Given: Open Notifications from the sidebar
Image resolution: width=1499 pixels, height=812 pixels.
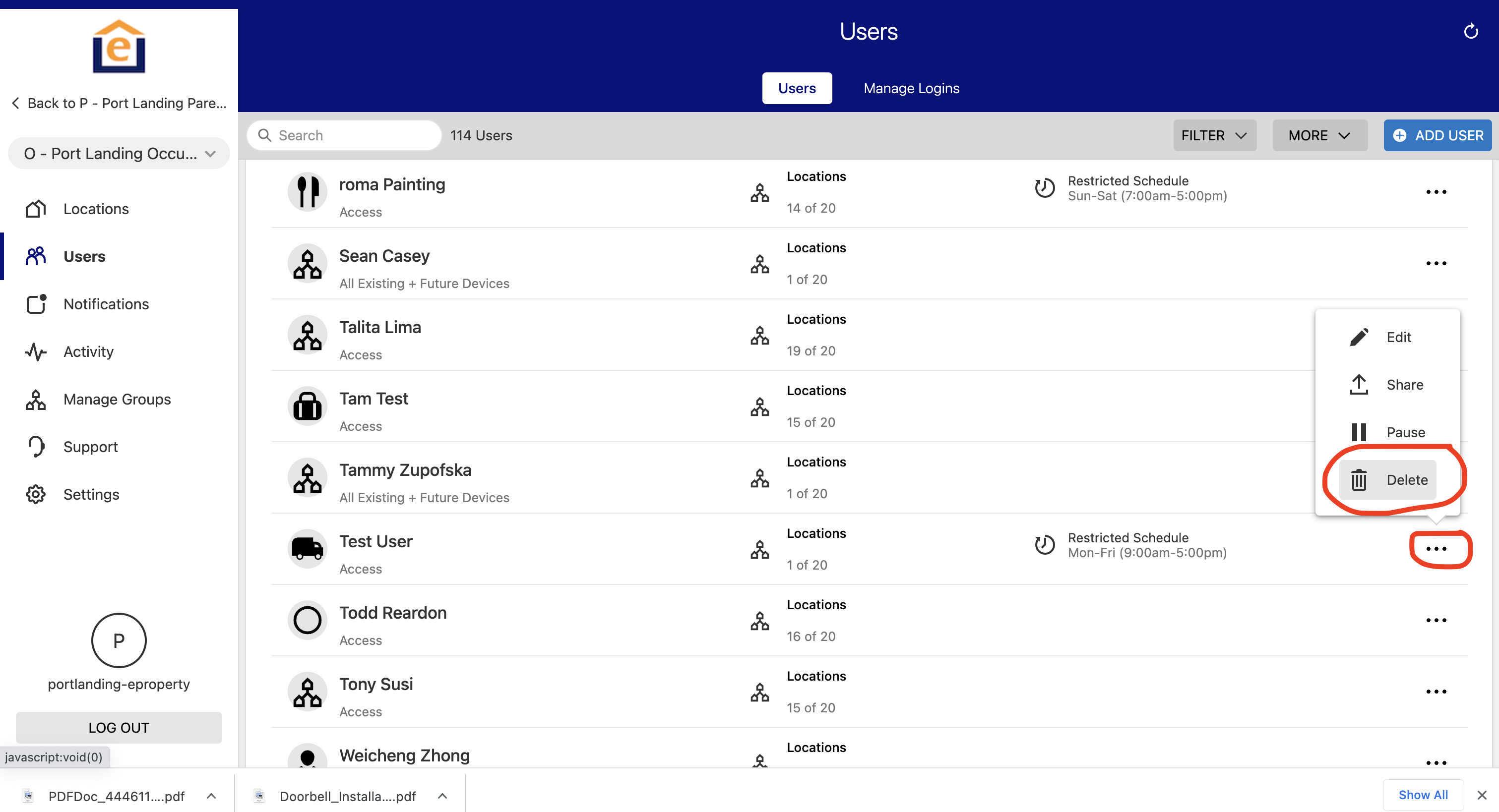Looking at the screenshot, I should pyautogui.click(x=105, y=304).
